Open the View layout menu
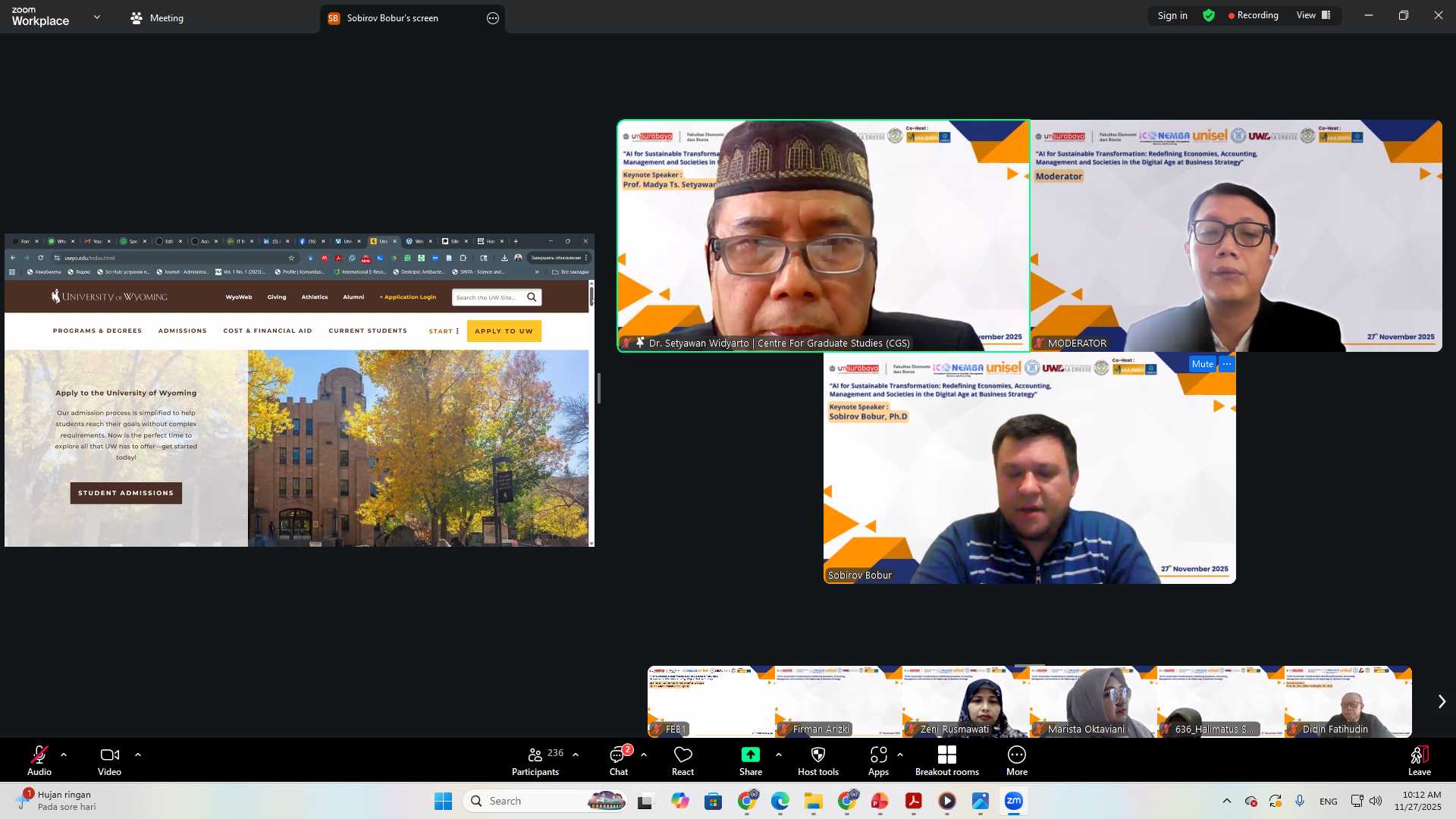This screenshot has width=1456, height=819. click(x=1313, y=15)
